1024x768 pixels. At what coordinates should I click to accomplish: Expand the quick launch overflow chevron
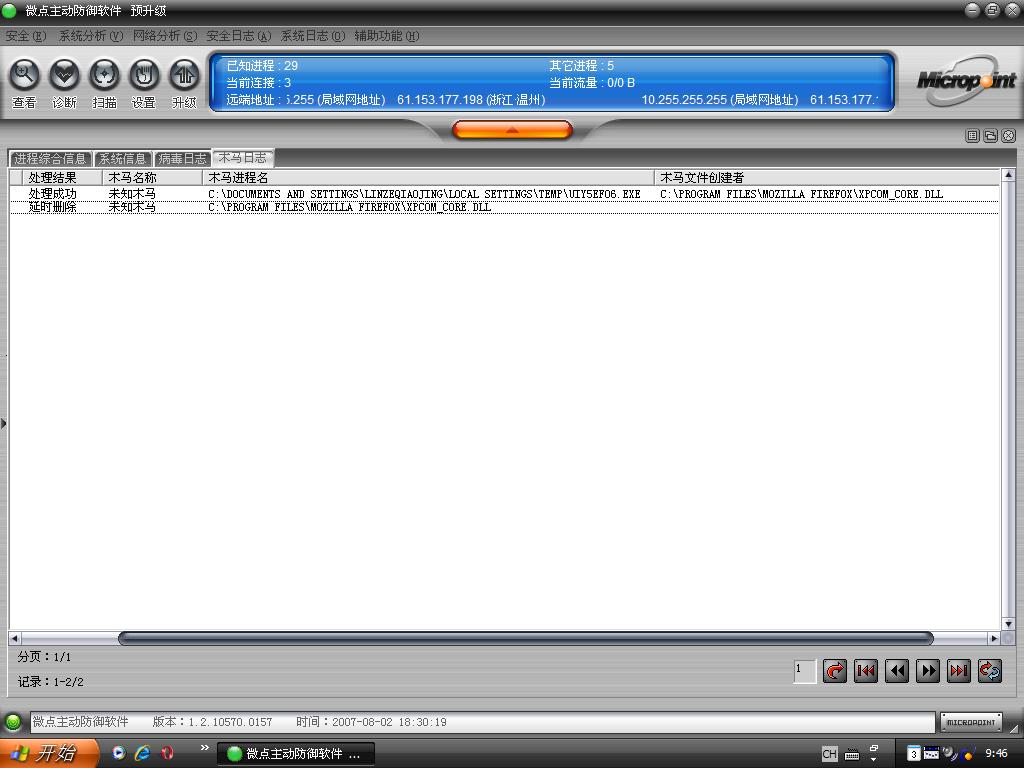204,748
